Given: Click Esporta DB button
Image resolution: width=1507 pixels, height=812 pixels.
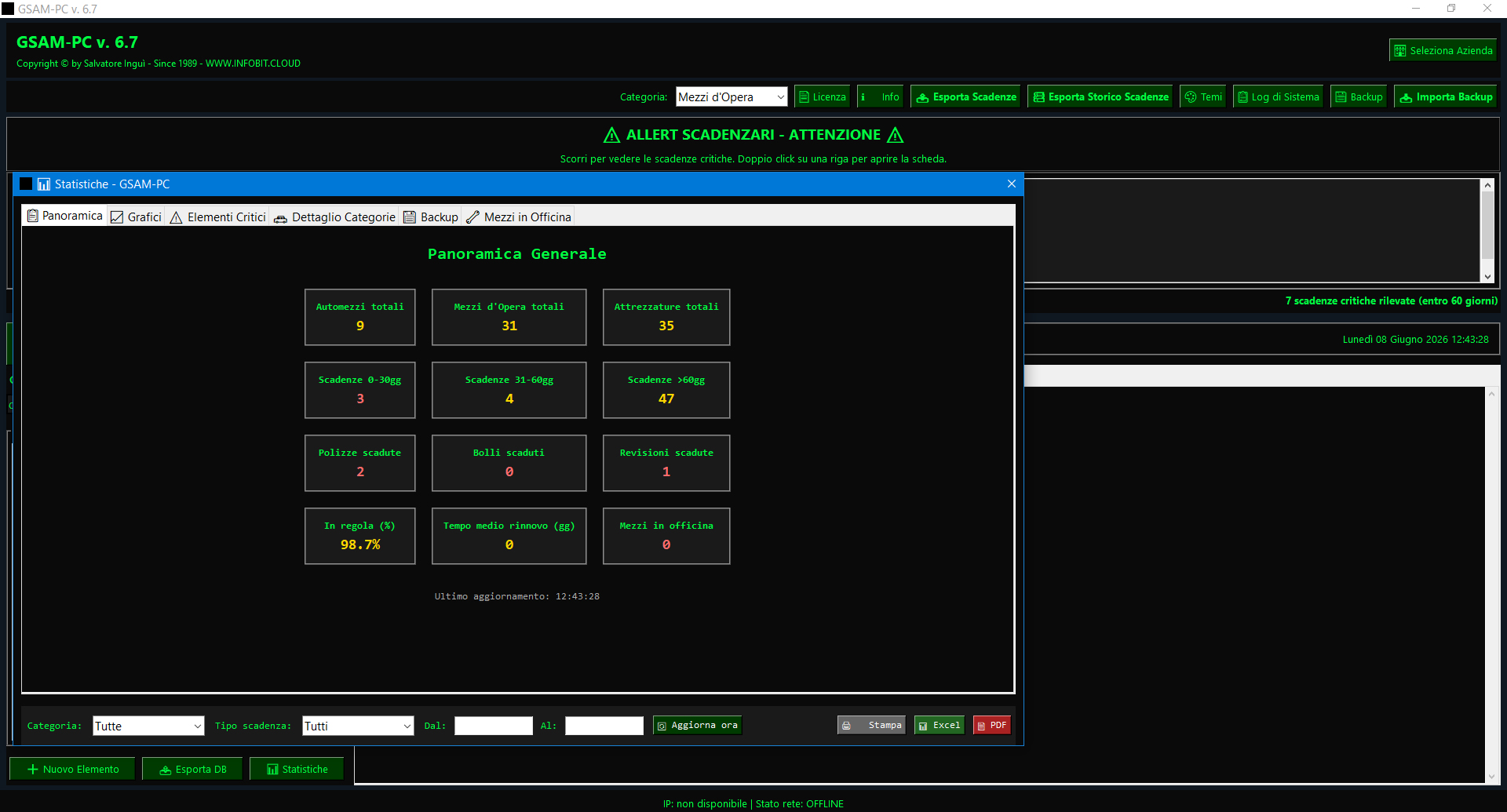Looking at the screenshot, I should 192,769.
